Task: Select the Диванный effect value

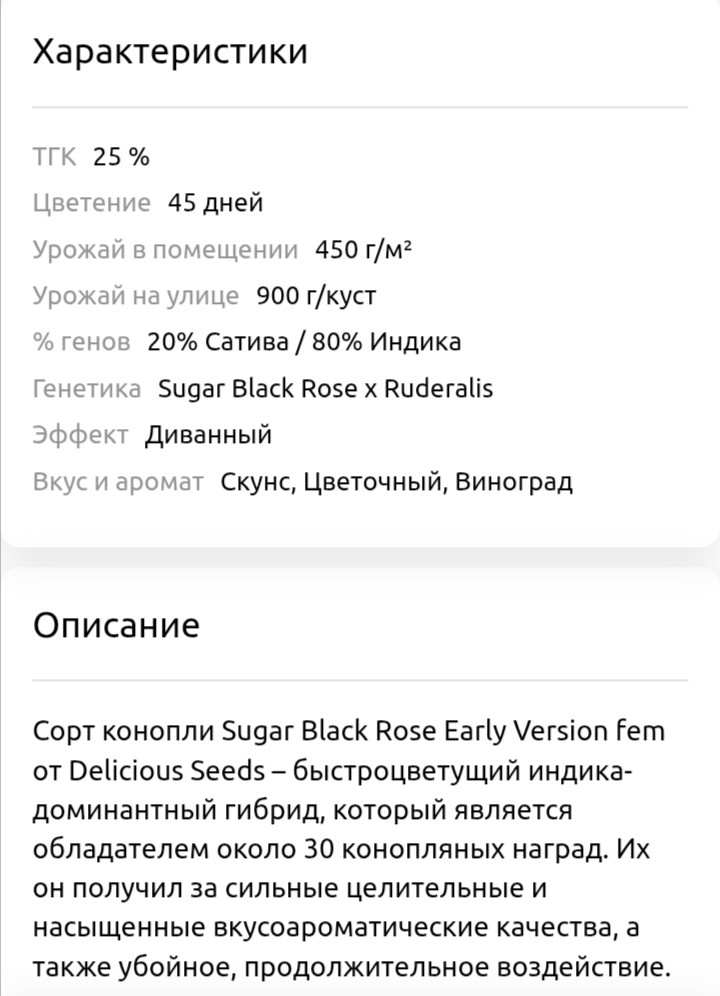Action: [x=208, y=435]
